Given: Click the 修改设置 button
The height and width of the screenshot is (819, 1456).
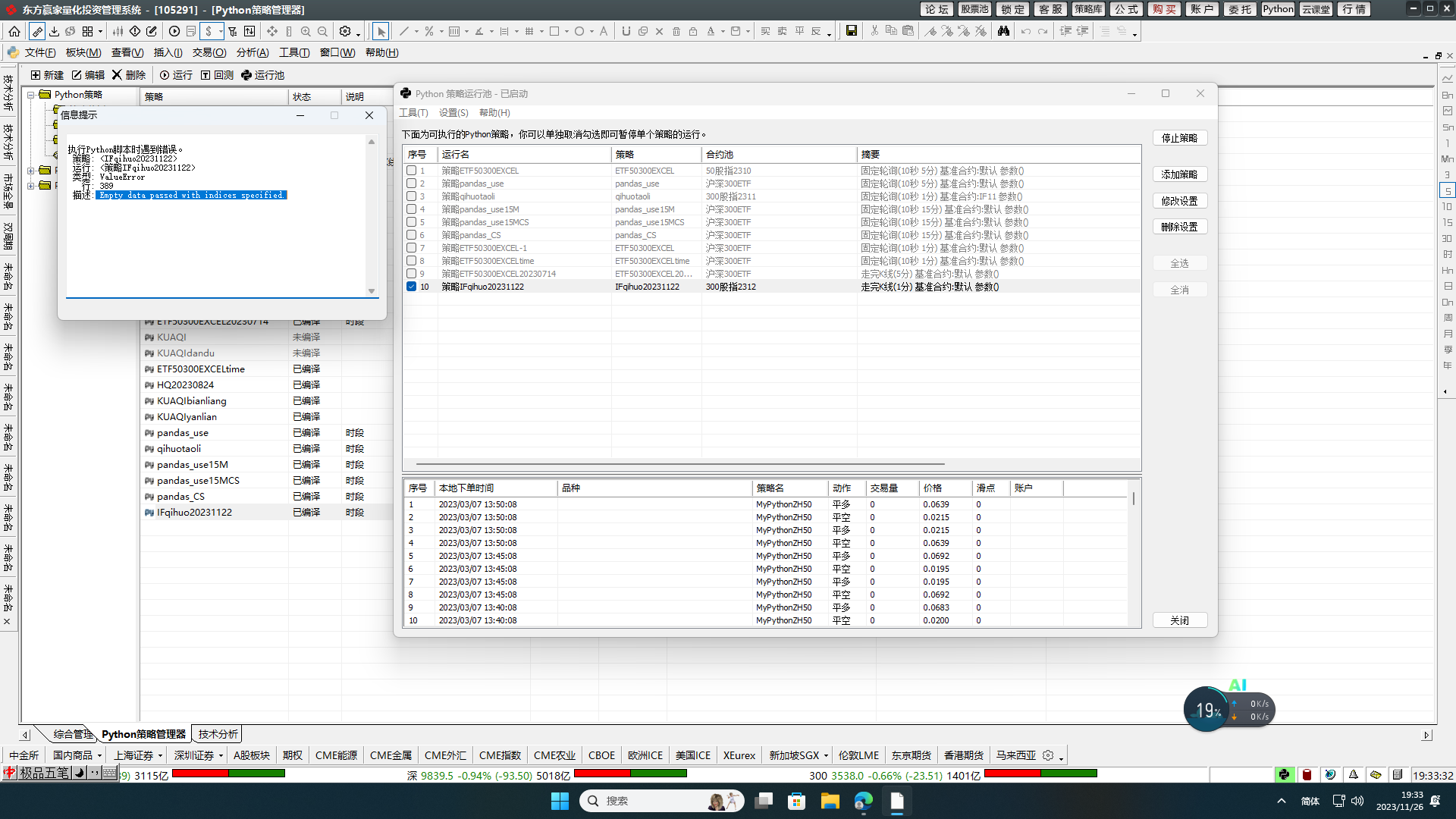Looking at the screenshot, I should click(1180, 201).
